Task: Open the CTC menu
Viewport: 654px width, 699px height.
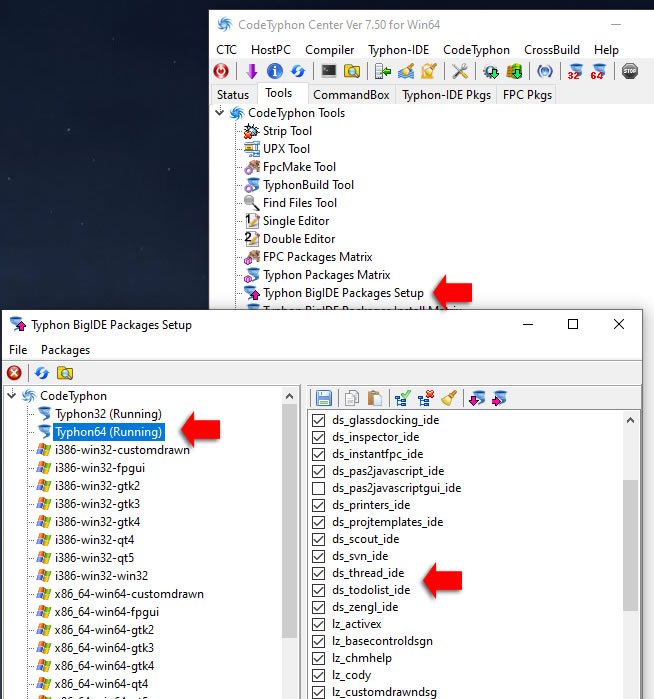Action: coord(226,49)
